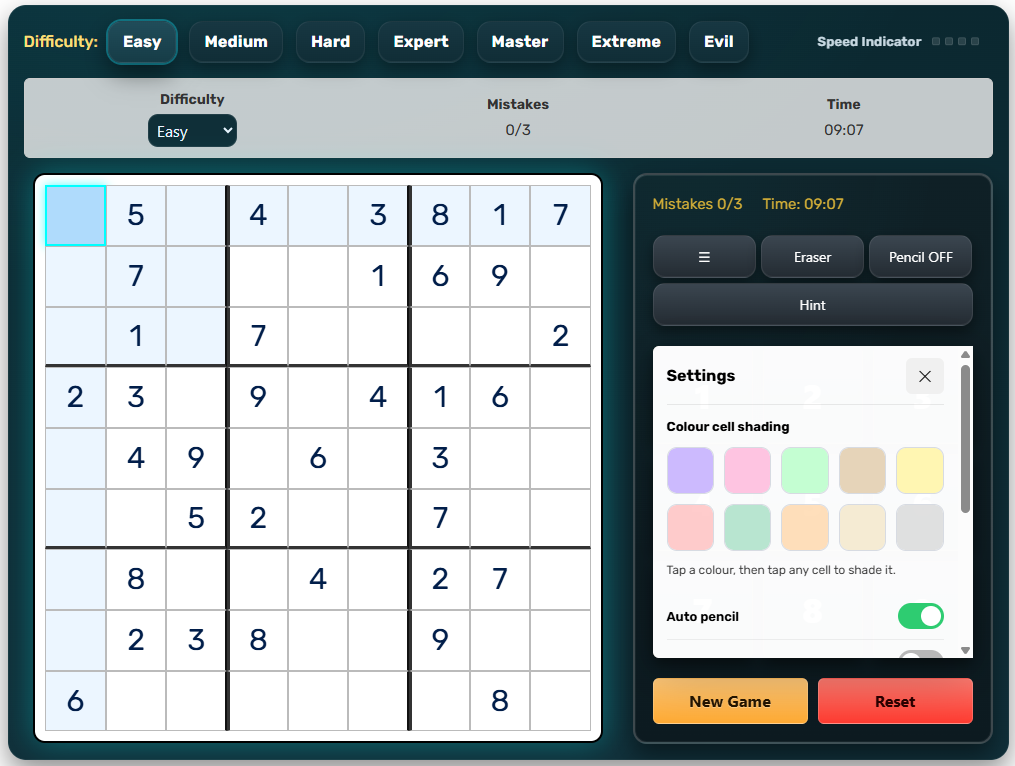Close the Settings panel
The width and height of the screenshot is (1015, 766).
point(924,376)
